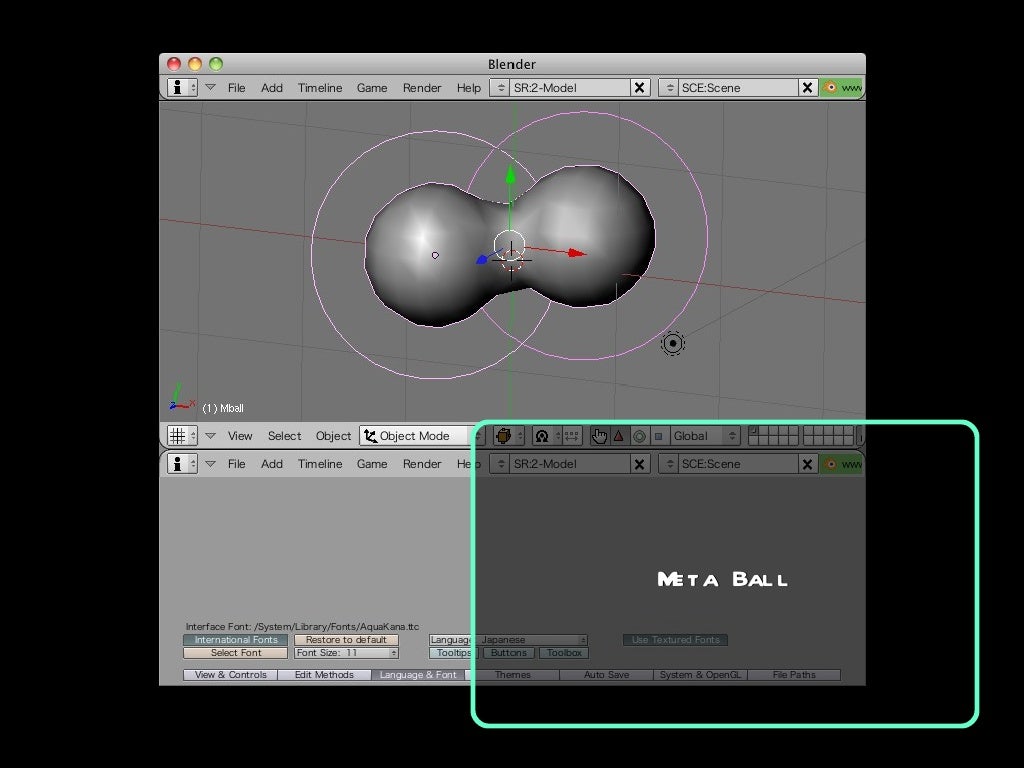
Task: Click the small metaball element circle on left ball
Action: tap(436, 255)
